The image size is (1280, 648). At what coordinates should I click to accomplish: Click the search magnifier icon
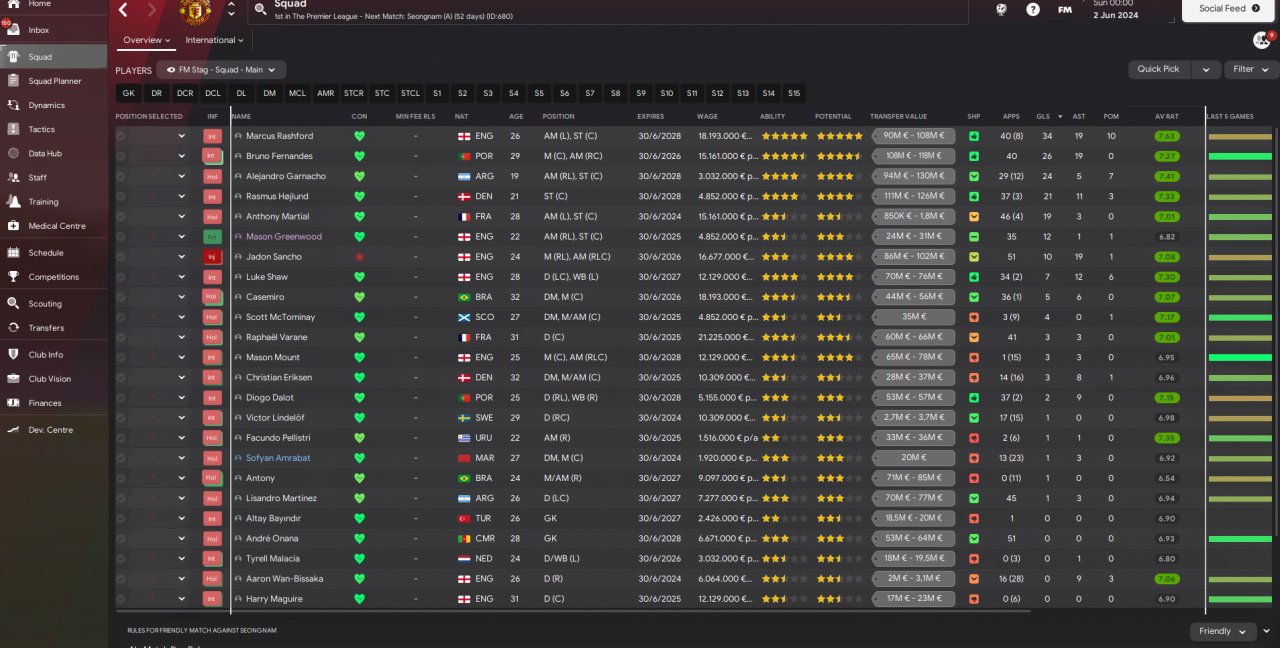coord(260,9)
